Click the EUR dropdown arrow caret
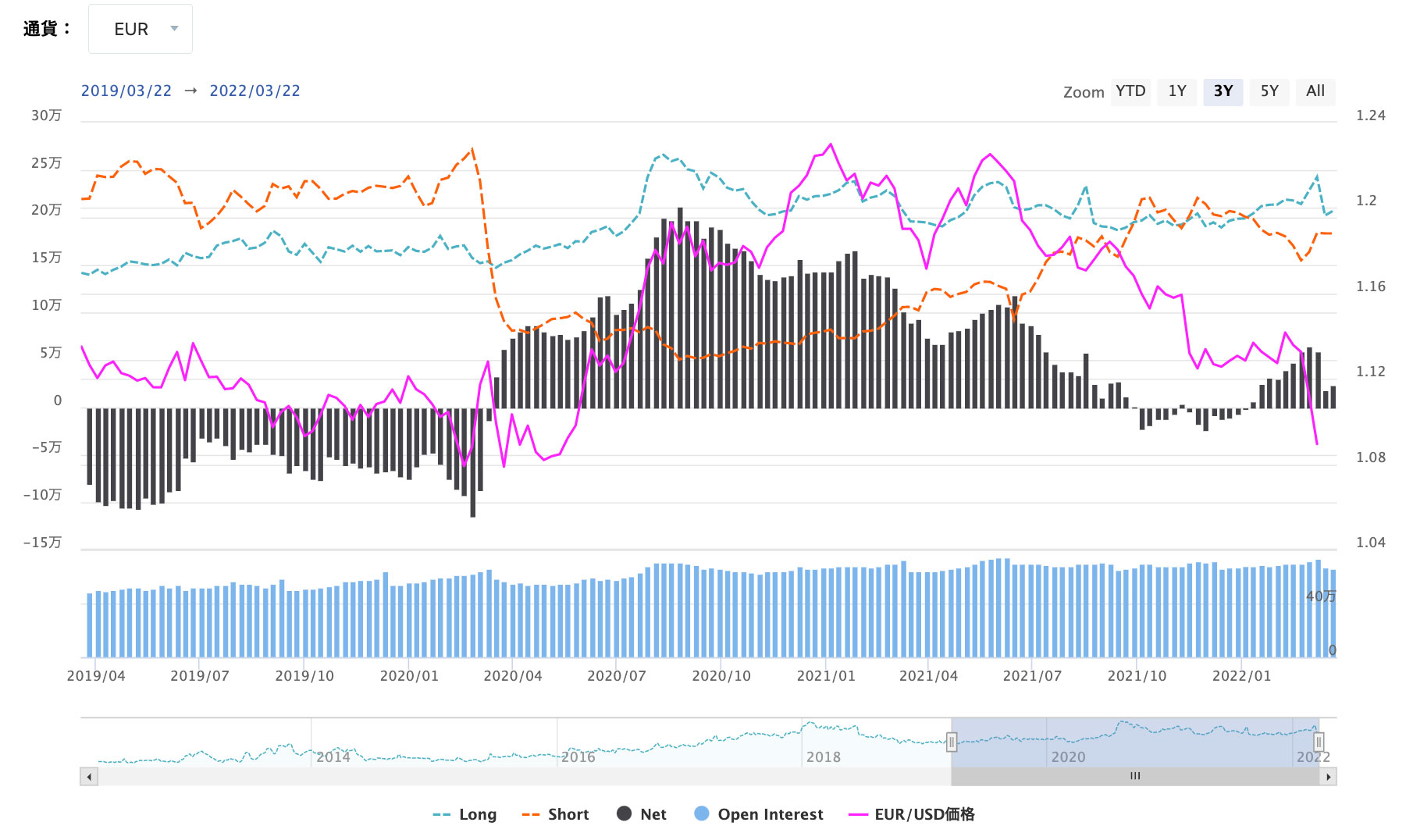 [174, 29]
